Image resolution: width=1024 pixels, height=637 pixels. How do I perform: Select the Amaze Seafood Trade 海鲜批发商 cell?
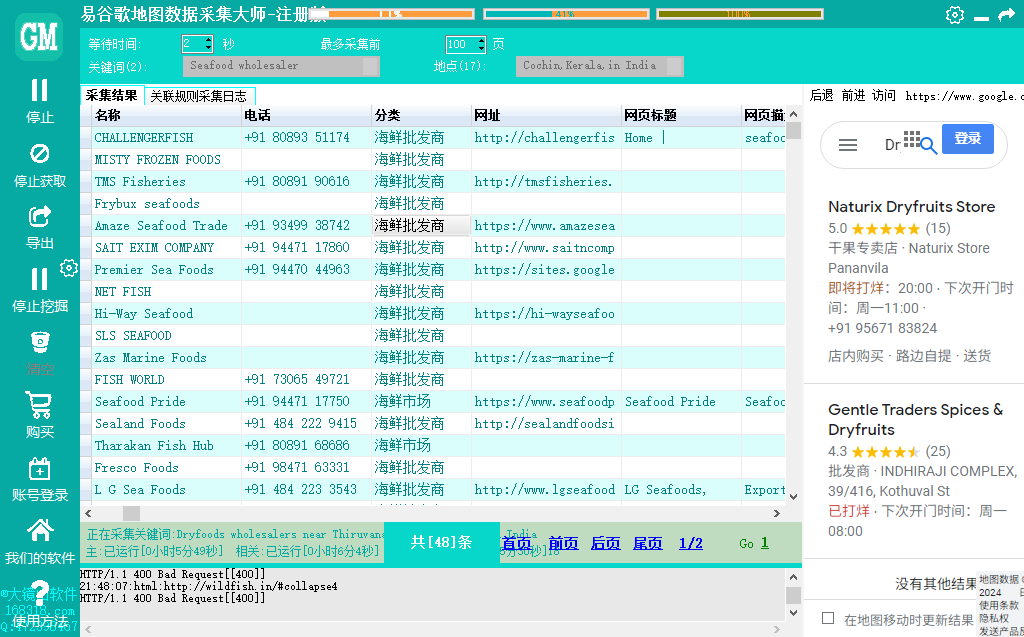click(x=421, y=225)
